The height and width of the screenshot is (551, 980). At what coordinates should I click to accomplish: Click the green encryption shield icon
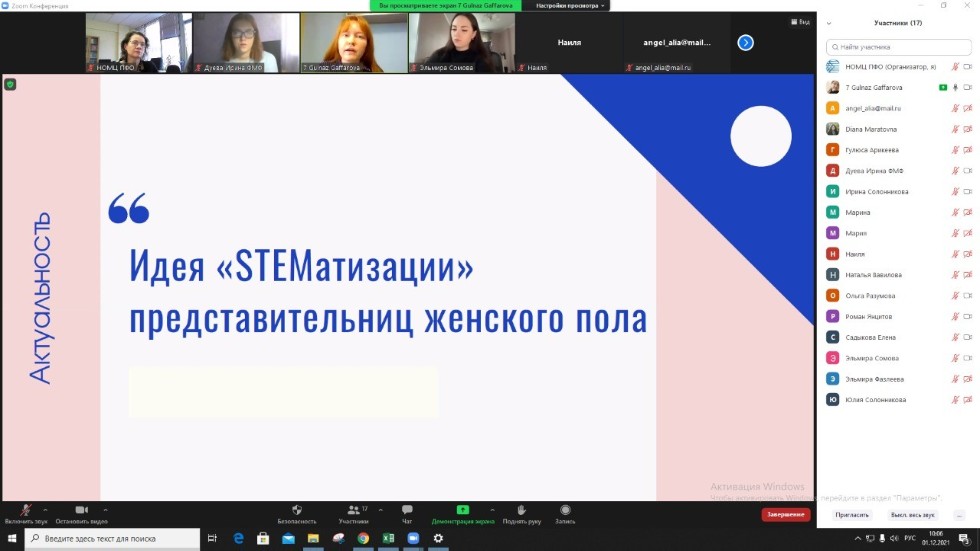[10, 84]
